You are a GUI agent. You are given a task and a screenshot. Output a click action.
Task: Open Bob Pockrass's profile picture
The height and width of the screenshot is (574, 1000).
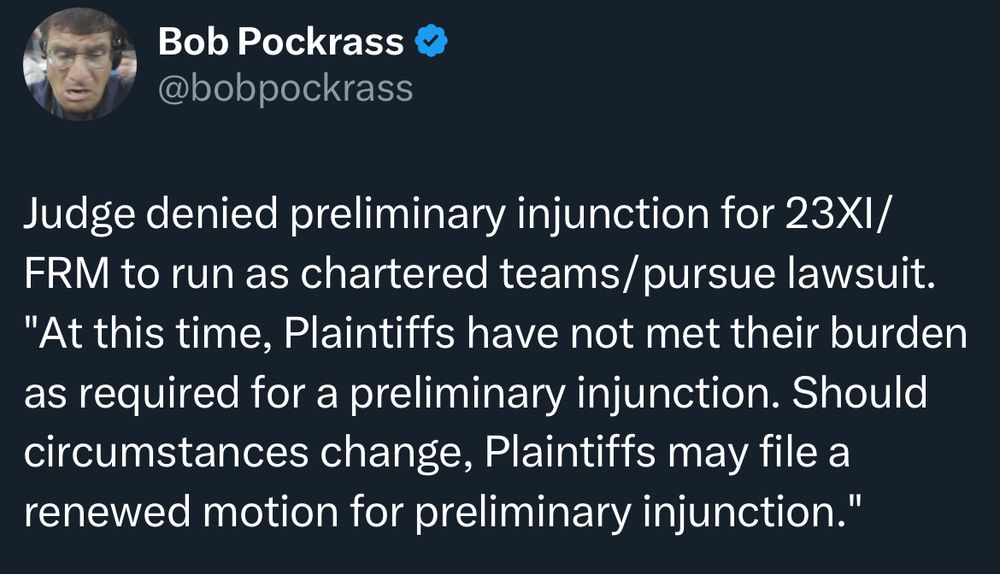point(81,64)
